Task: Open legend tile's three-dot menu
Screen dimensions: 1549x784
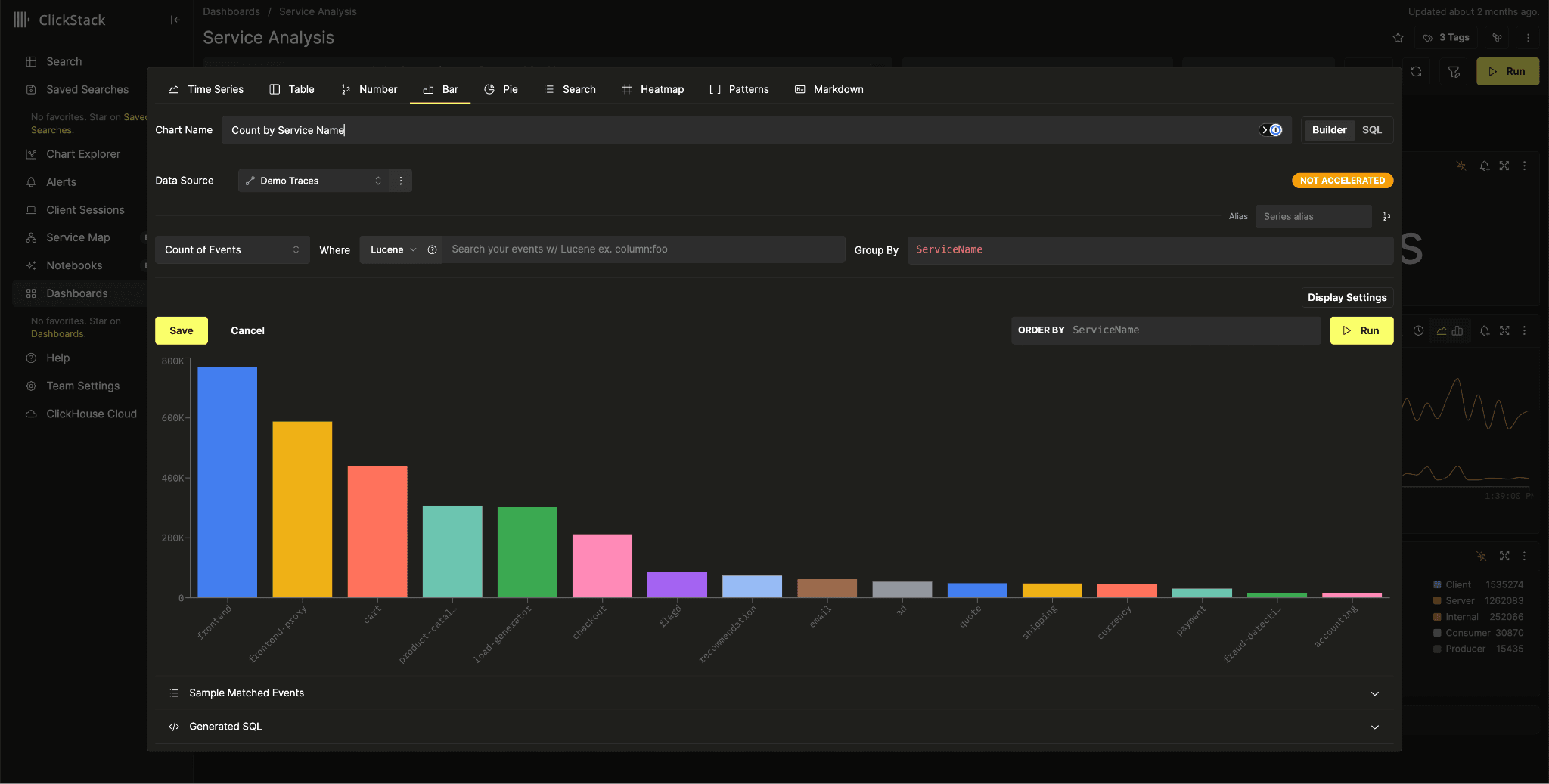Action: [x=1524, y=556]
